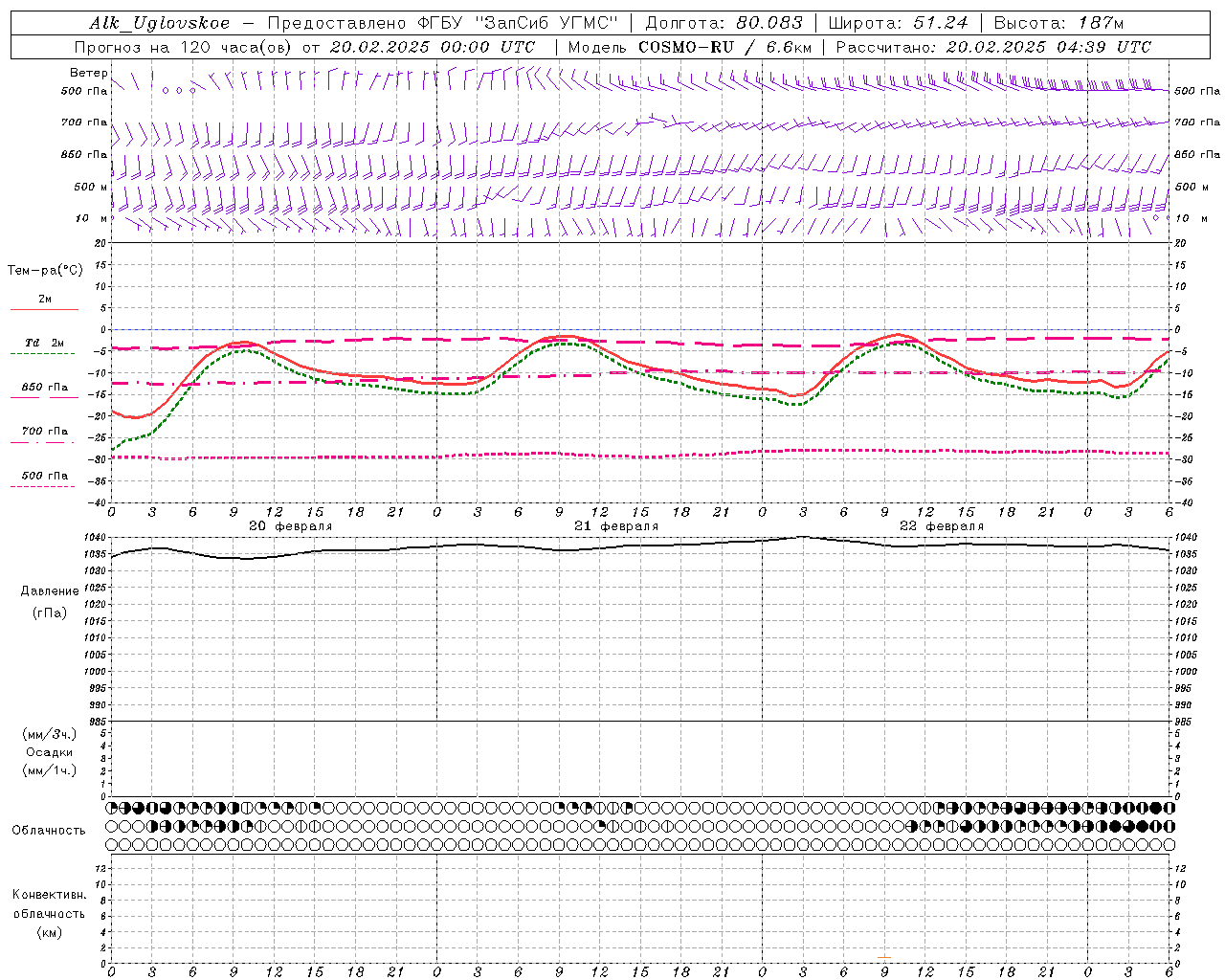Select the (мм/1ч.) precipitation unit label
This screenshot has width=1225, height=980.
point(50,770)
